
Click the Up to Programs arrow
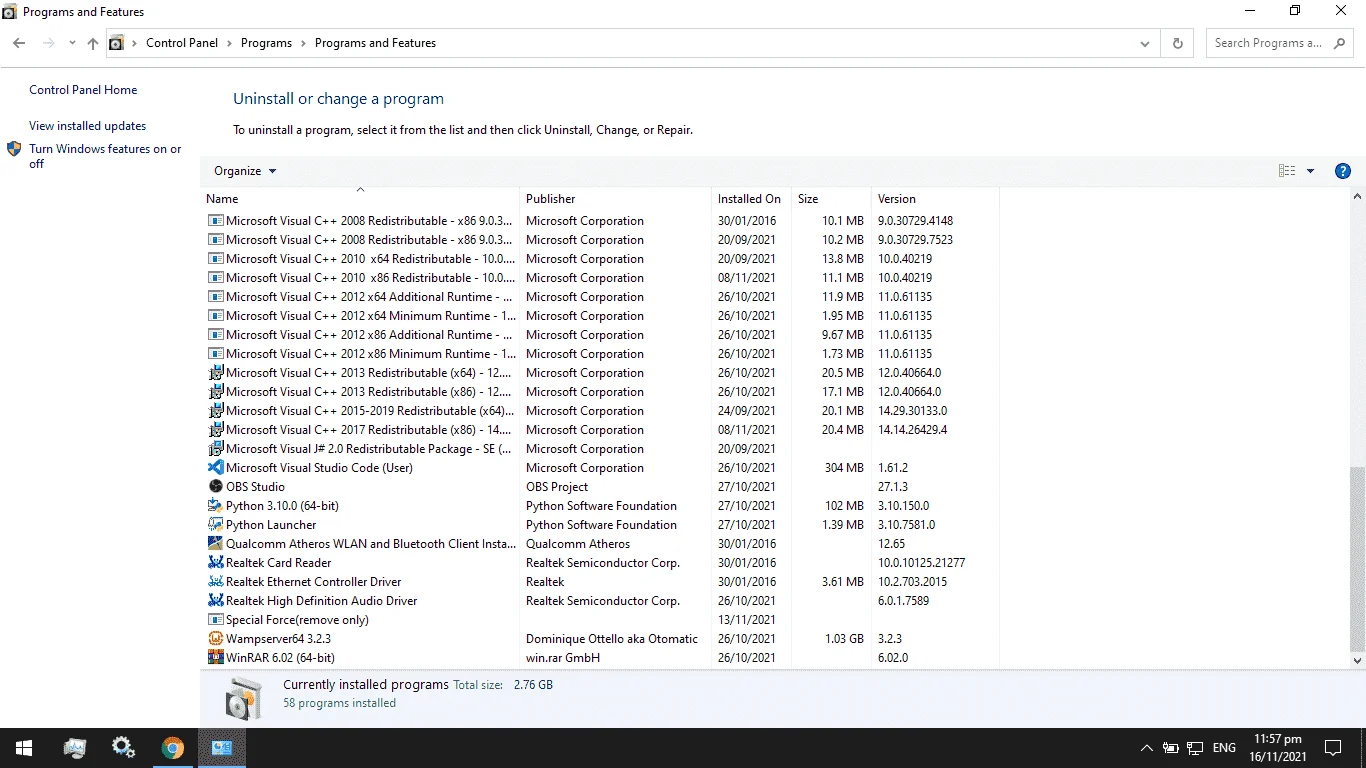[93, 43]
